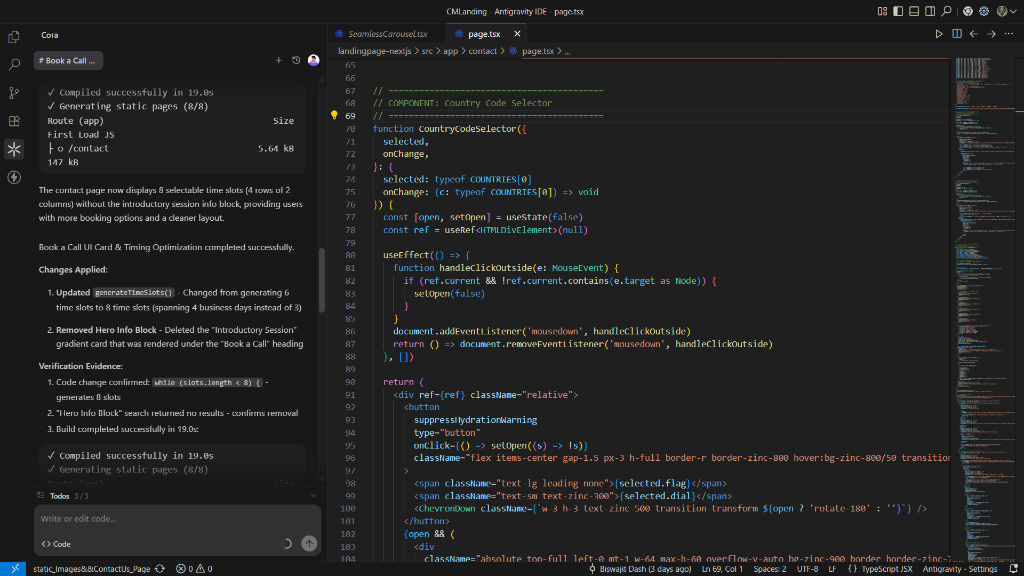The width and height of the screenshot is (1024, 576).
Task: Click 'function CountryCodeSelector' on line 70
Action: (444, 129)
